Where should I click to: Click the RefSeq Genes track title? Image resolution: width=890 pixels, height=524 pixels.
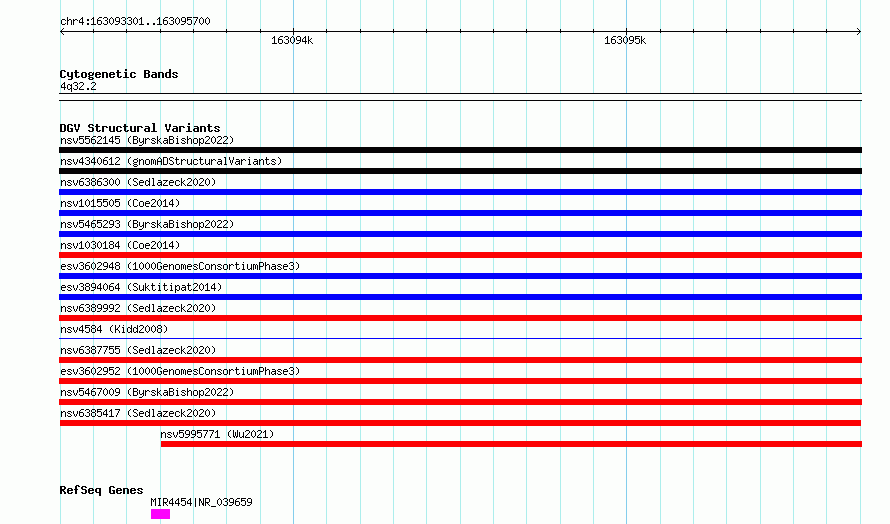click(101, 491)
